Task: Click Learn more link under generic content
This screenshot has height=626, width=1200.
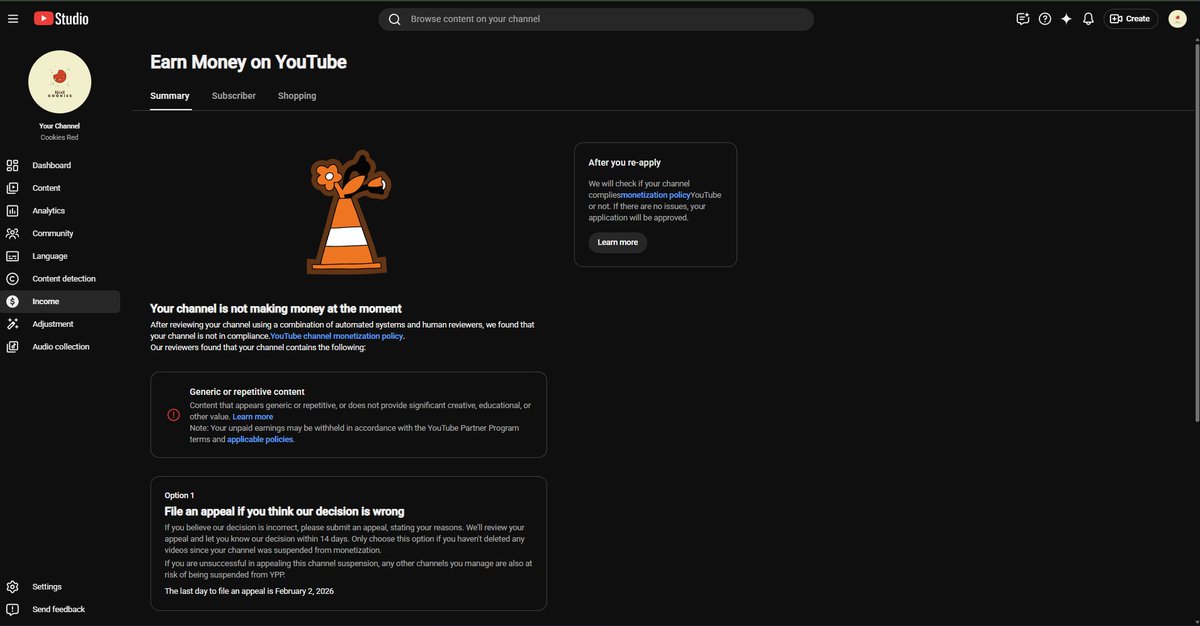Action: (x=253, y=417)
